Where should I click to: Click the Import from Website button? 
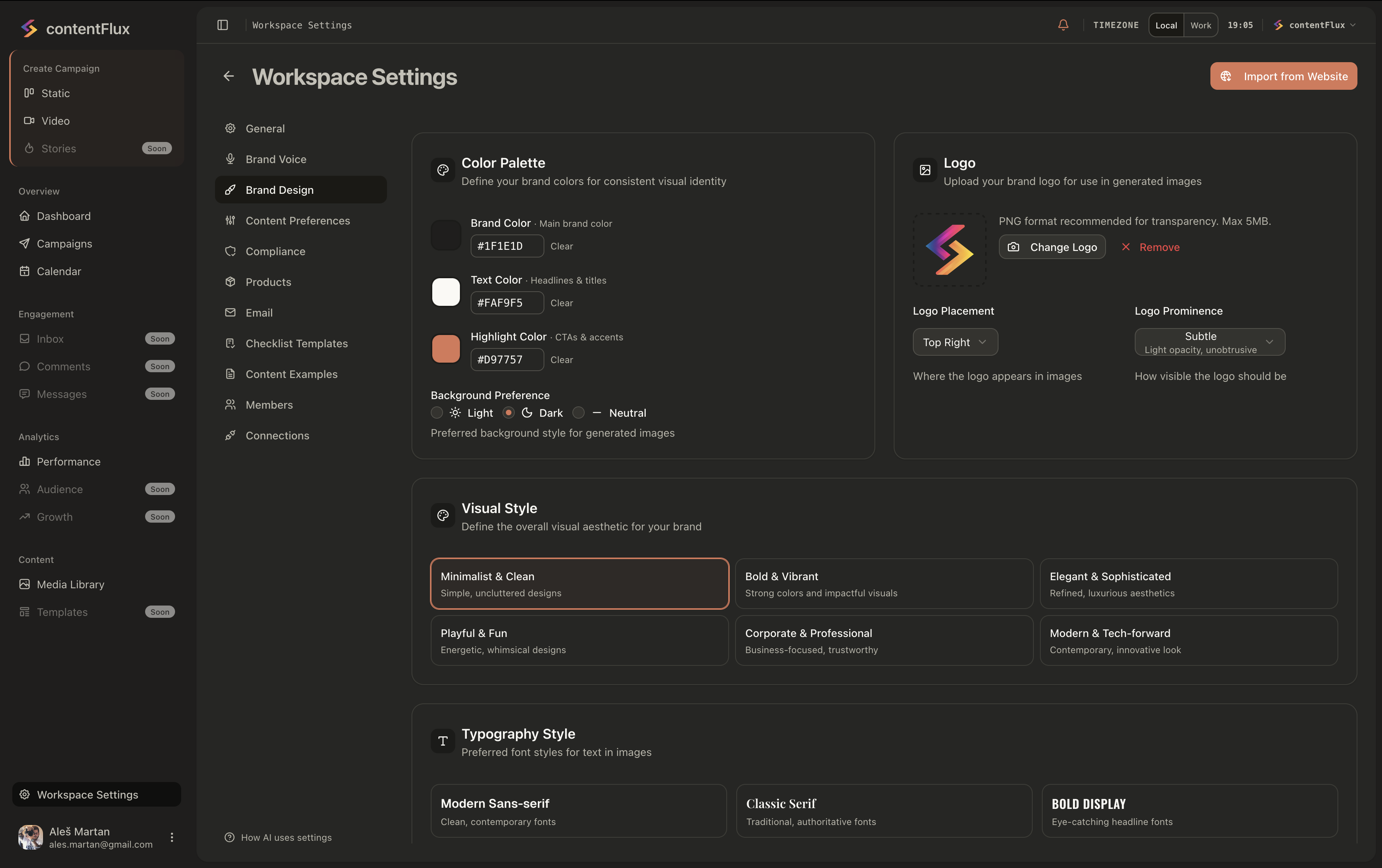tap(1283, 76)
